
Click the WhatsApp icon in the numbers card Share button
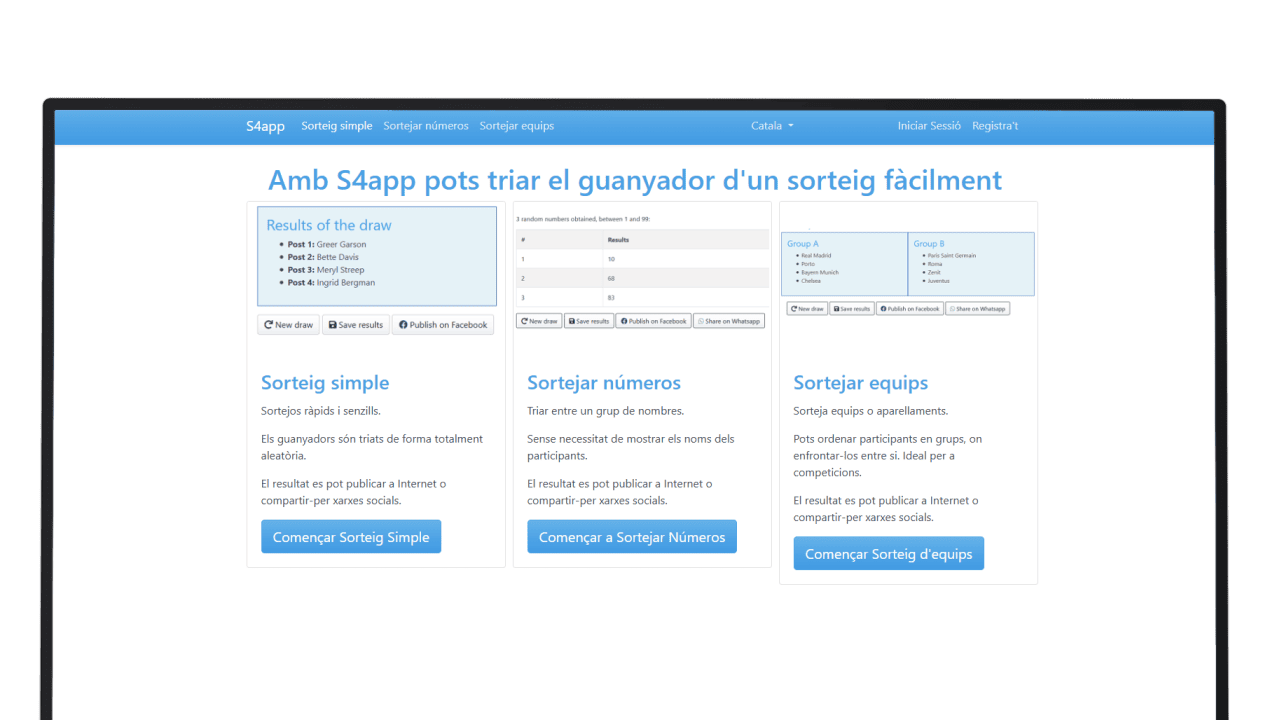pos(700,321)
